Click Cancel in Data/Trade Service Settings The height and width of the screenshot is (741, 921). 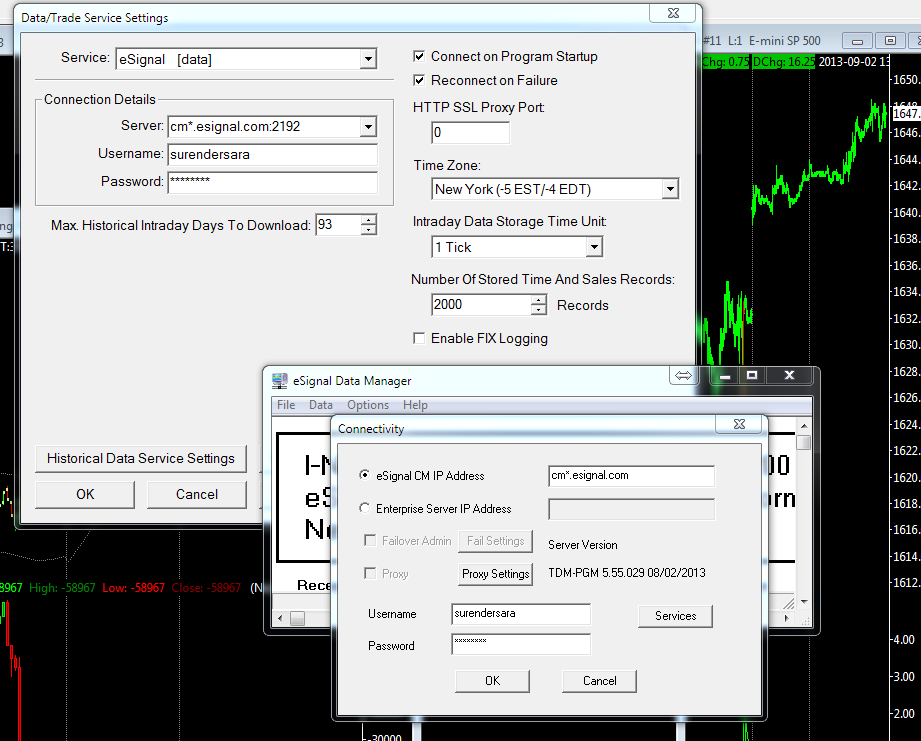click(x=197, y=494)
